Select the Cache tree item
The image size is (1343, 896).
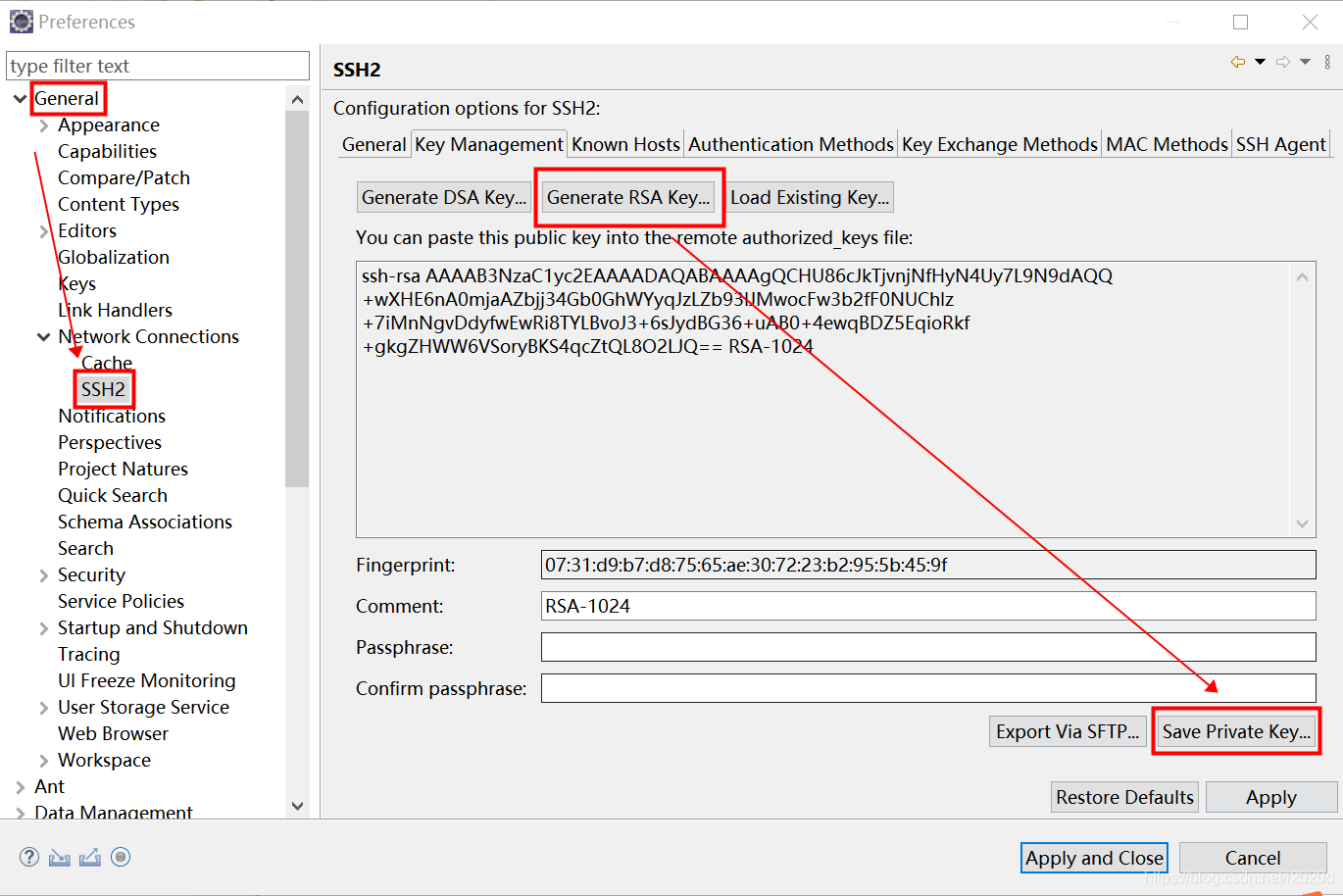[x=107, y=363]
